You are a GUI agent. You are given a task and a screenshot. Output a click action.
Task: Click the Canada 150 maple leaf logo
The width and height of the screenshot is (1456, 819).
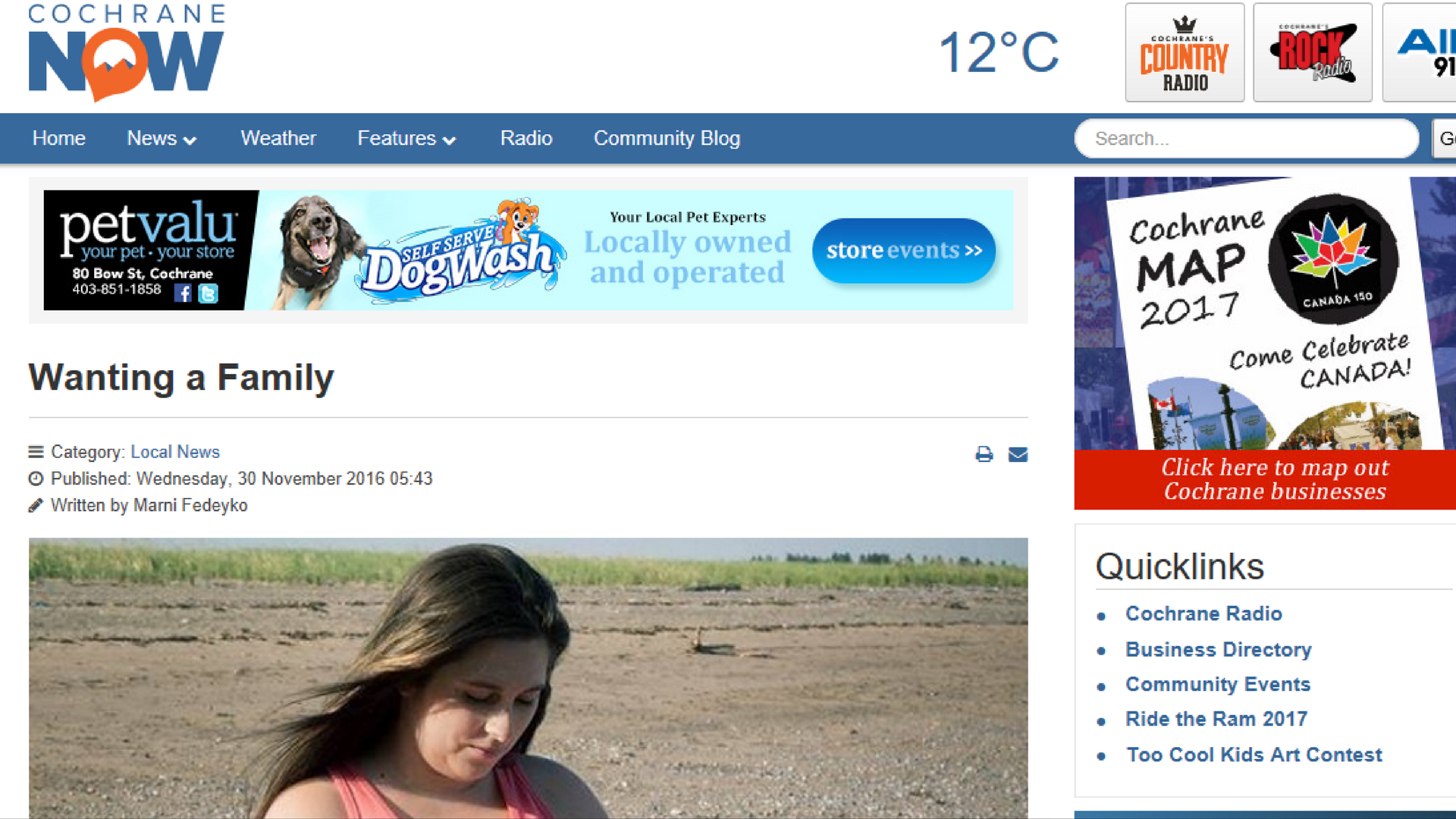click(1332, 259)
